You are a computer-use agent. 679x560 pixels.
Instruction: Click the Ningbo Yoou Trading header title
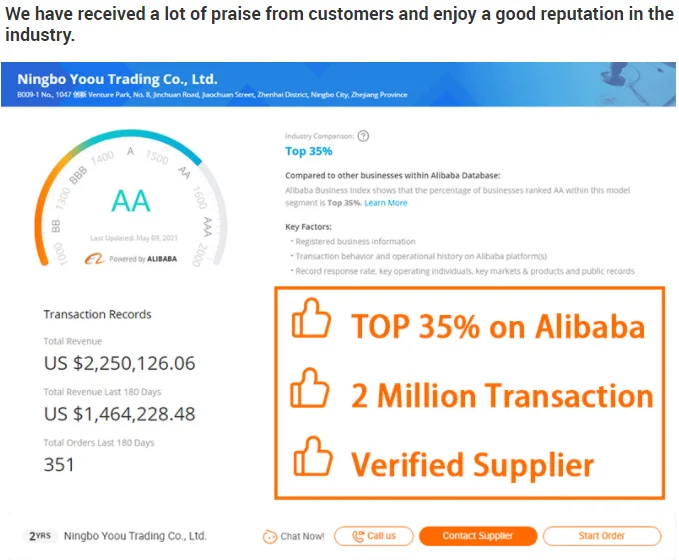coord(117,79)
